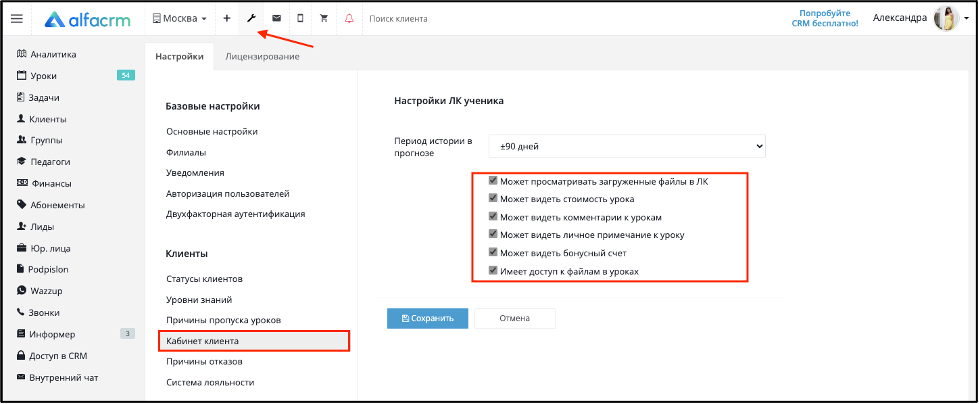Expand the Москва branch dropdown
The image size is (979, 404).
point(180,18)
